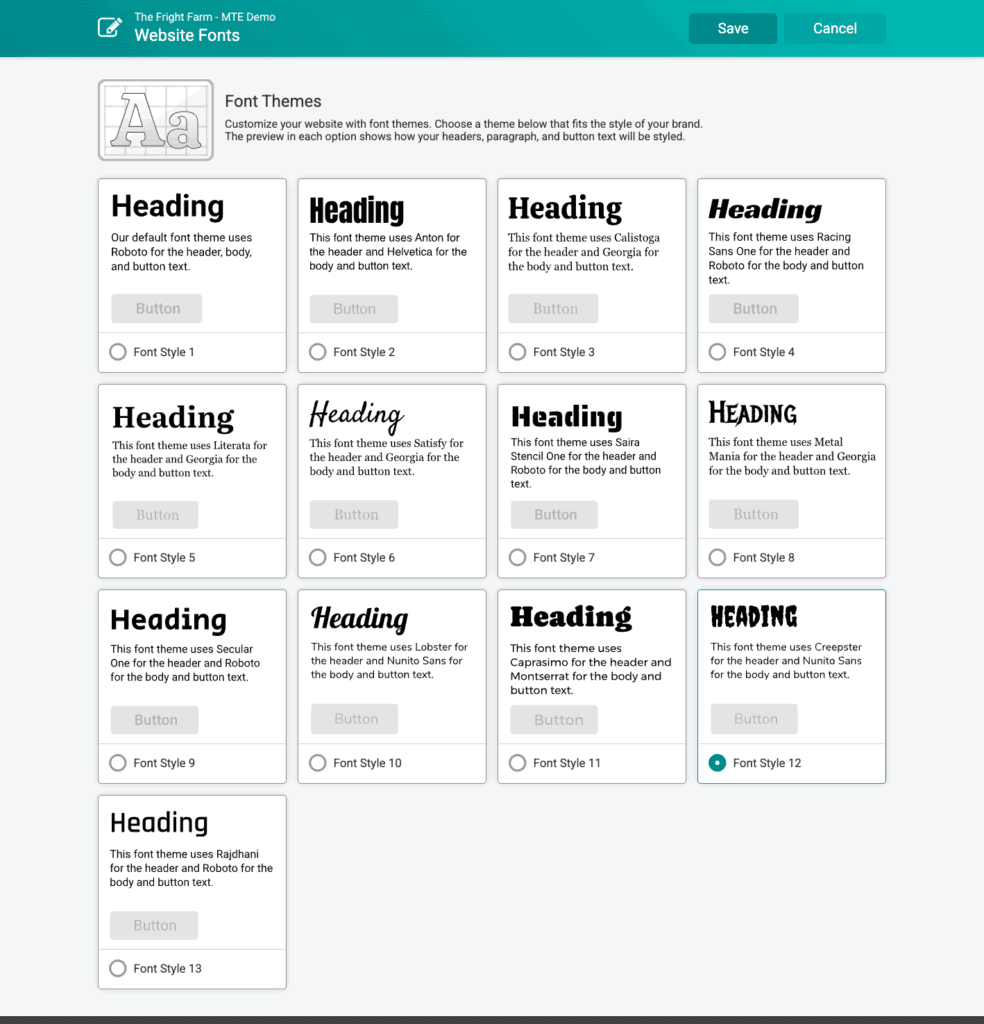984x1024 pixels.
Task: Choose Font Style 3 radio option
Action: (518, 352)
